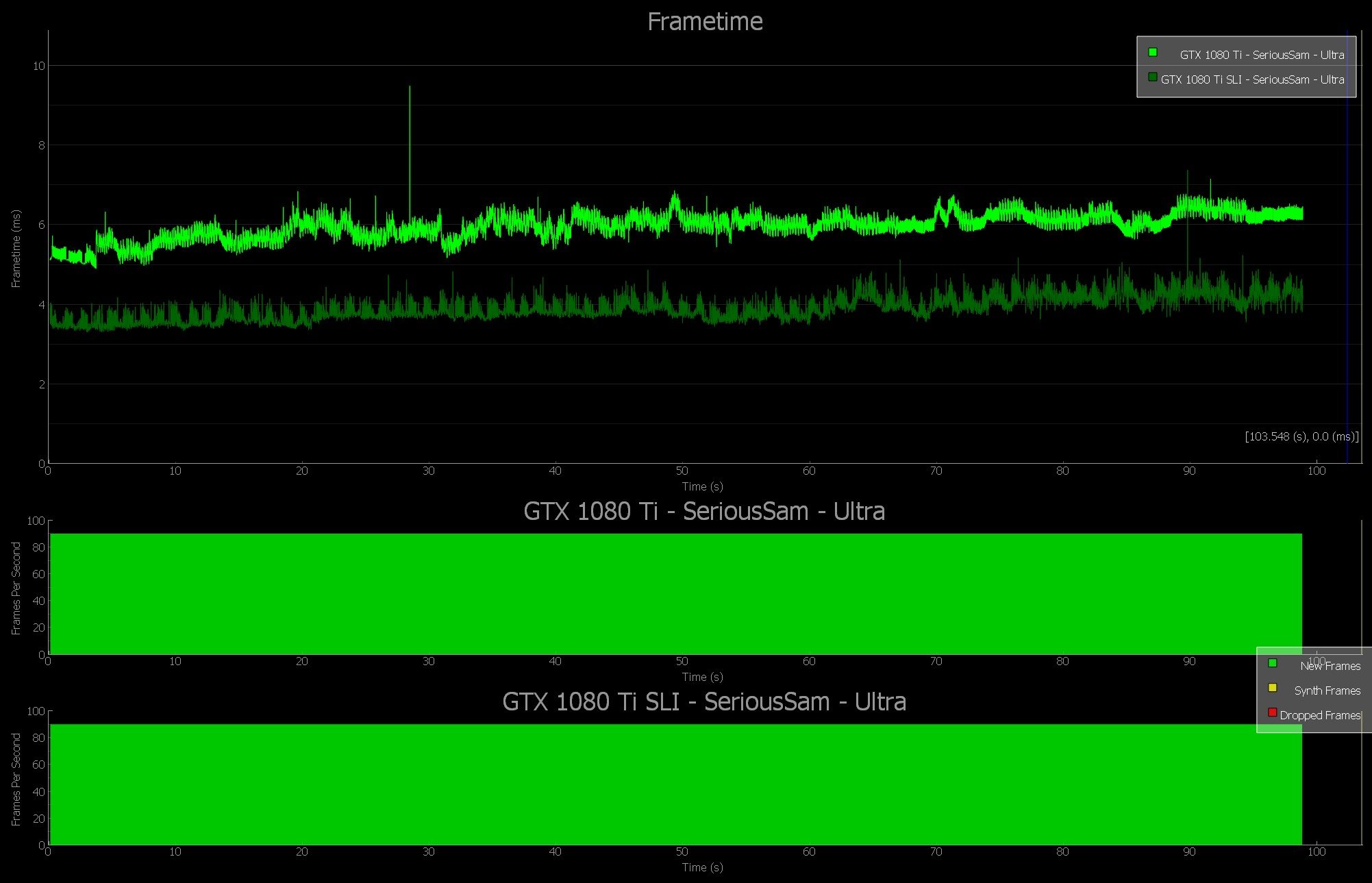The height and width of the screenshot is (883, 1372).
Task: Toggle the New Frames legend entry text
Action: coord(1330,666)
